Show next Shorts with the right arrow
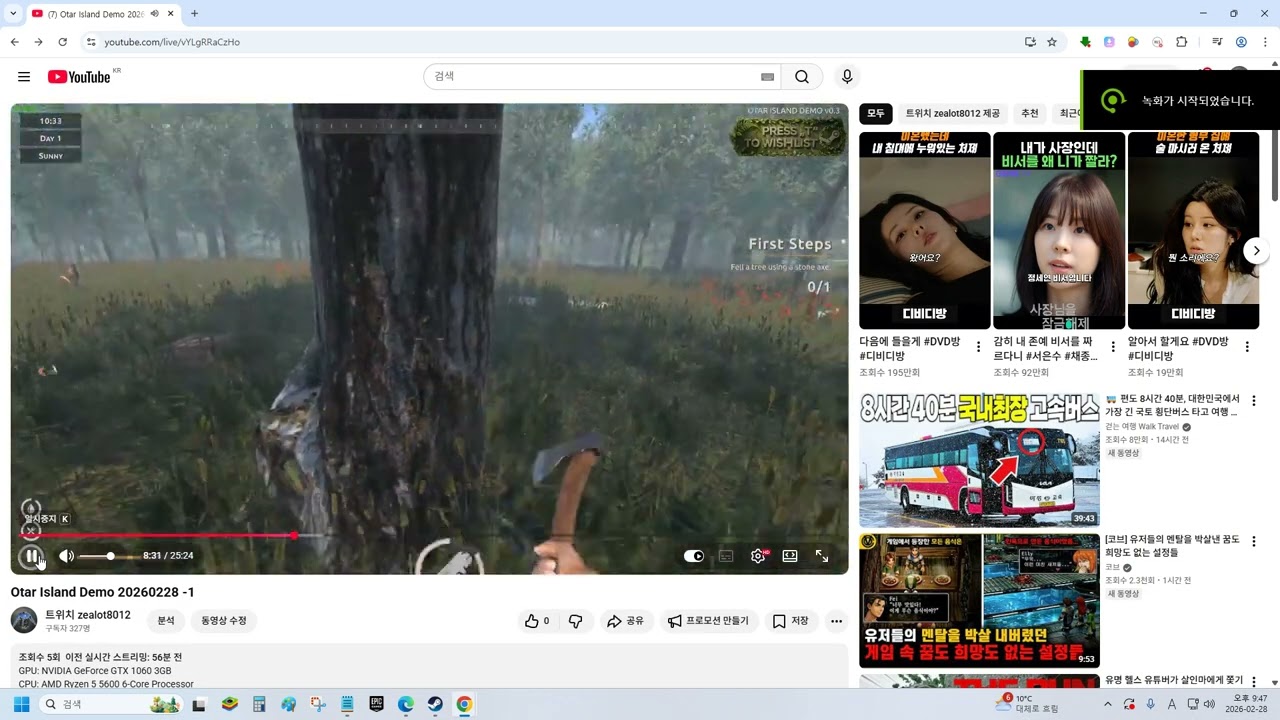 point(1256,251)
